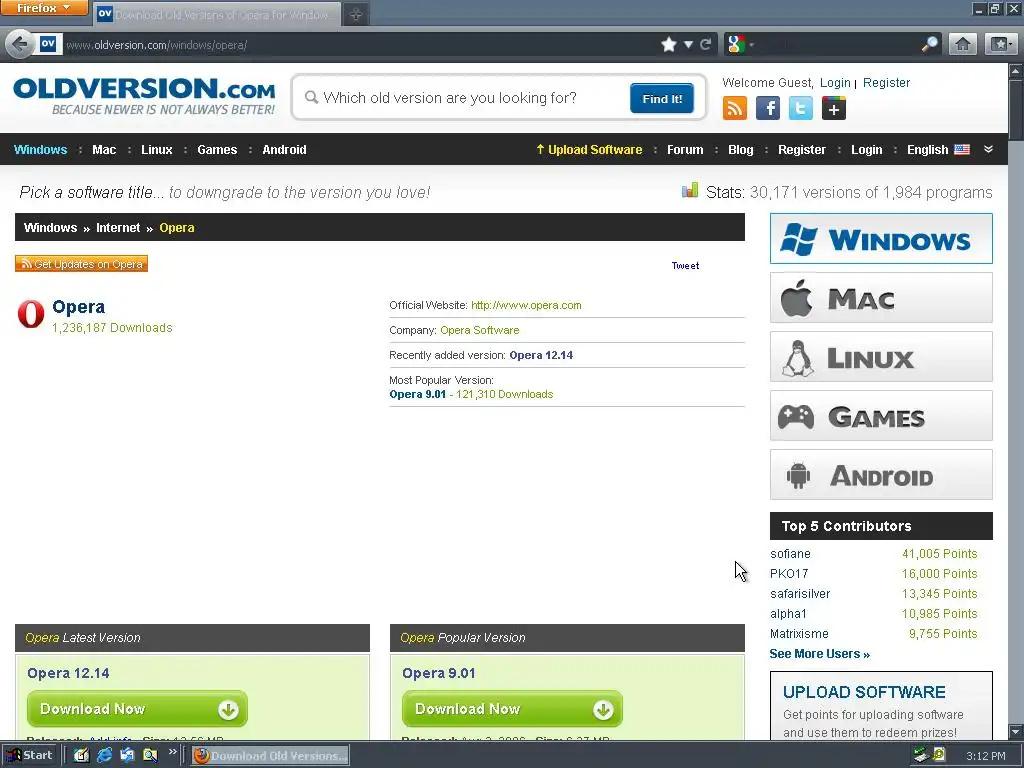Click the large Windows category banner
1024x768 pixels.
881,238
